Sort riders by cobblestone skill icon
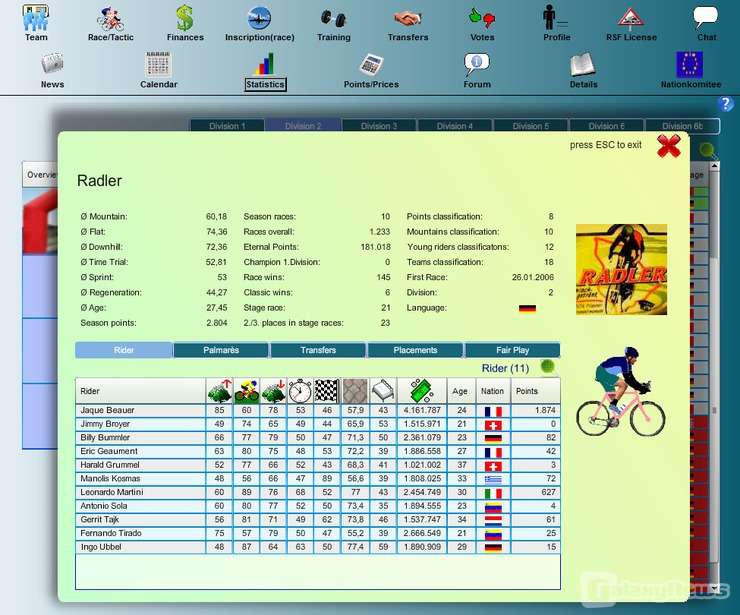The height and width of the screenshot is (615, 740). [355, 391]
